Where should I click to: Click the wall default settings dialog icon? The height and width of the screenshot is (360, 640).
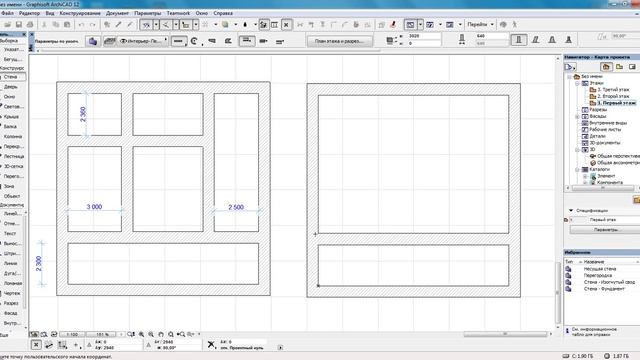pos(93,41)
